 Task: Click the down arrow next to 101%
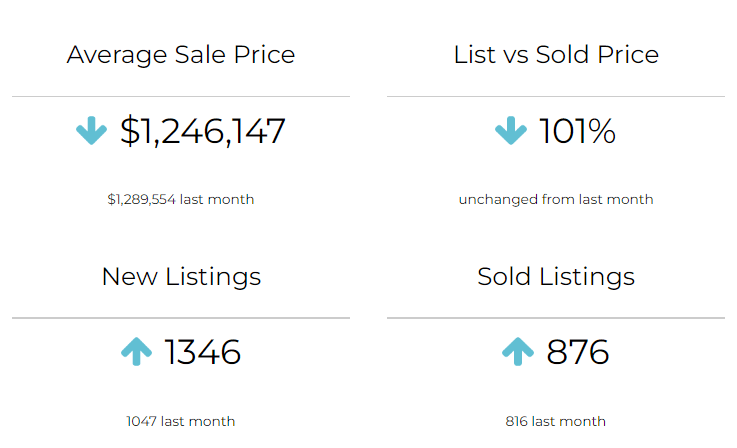510,131
